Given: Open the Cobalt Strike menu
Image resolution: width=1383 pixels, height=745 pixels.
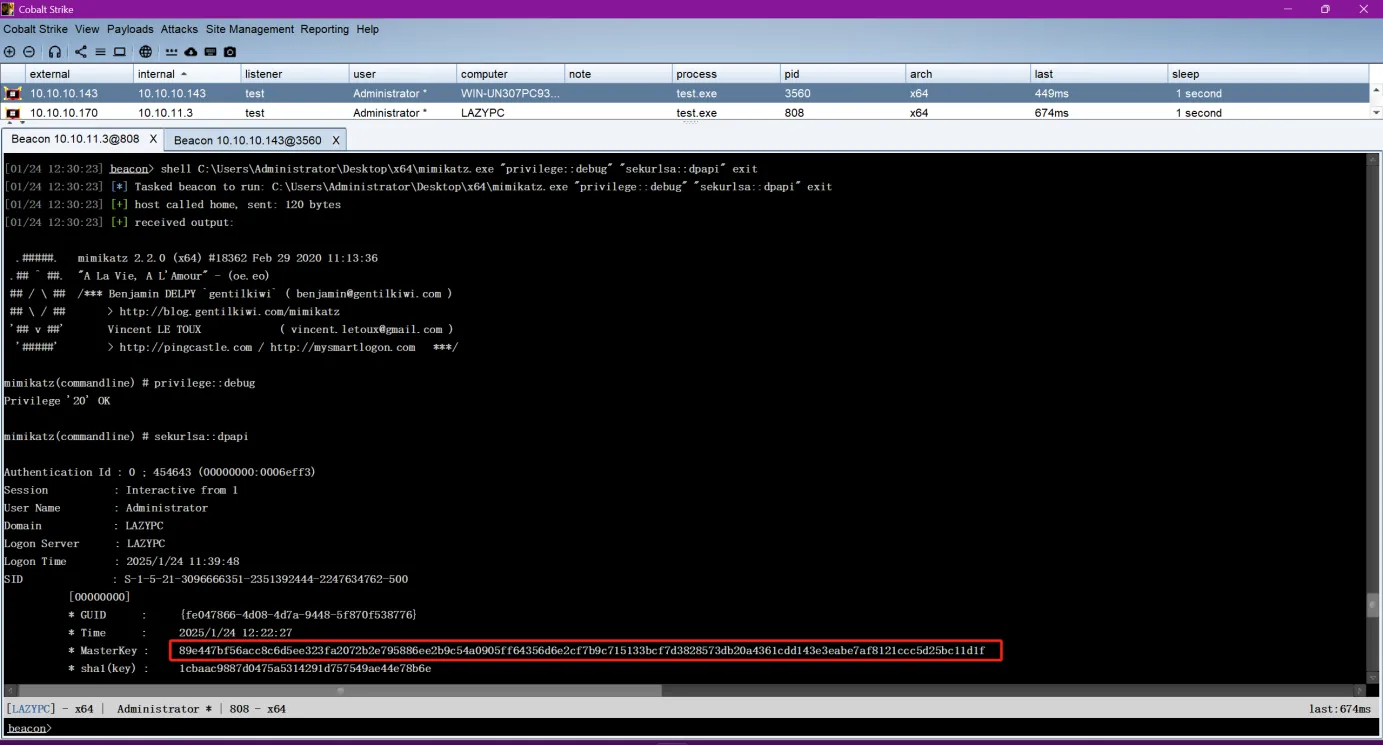Looking at the screenshot, I should click(x=35, y=29).
